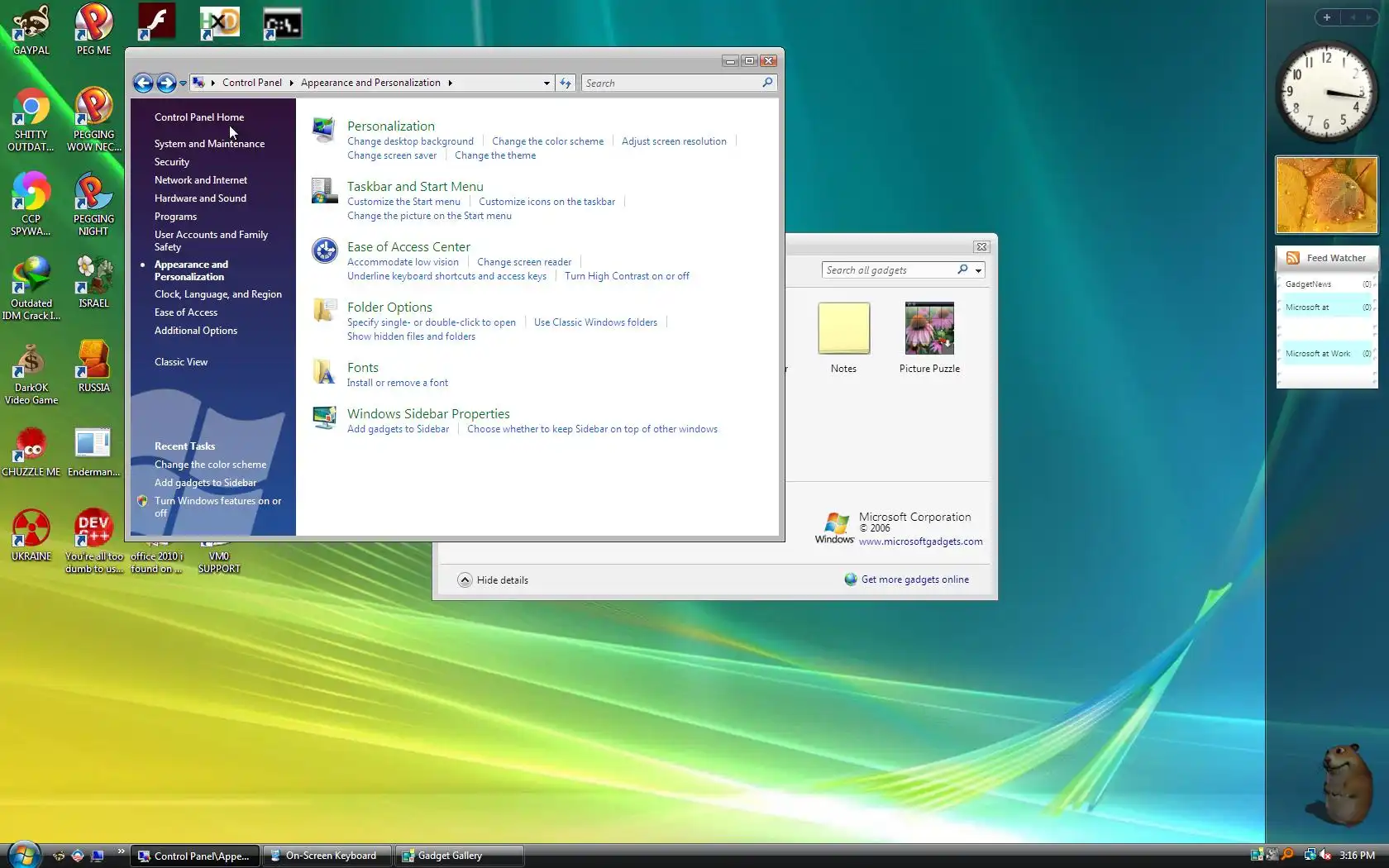Open the Start menu orb

tap(24, 855)
